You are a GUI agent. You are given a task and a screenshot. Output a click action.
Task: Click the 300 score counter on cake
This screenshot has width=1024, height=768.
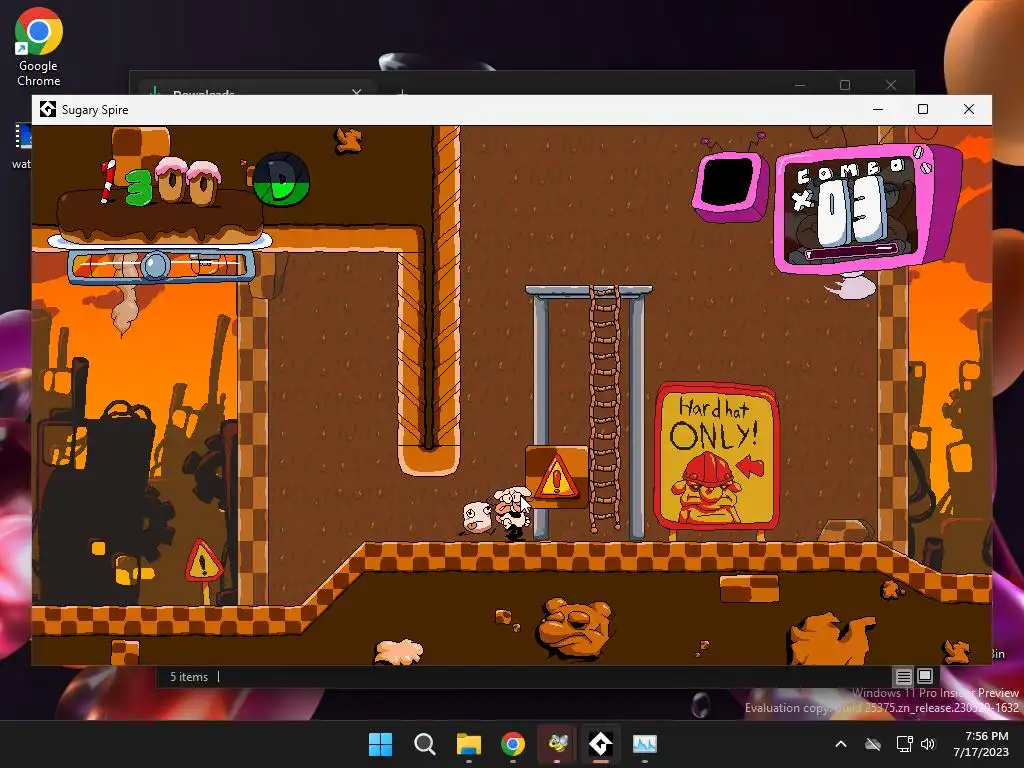click(161, 182)
